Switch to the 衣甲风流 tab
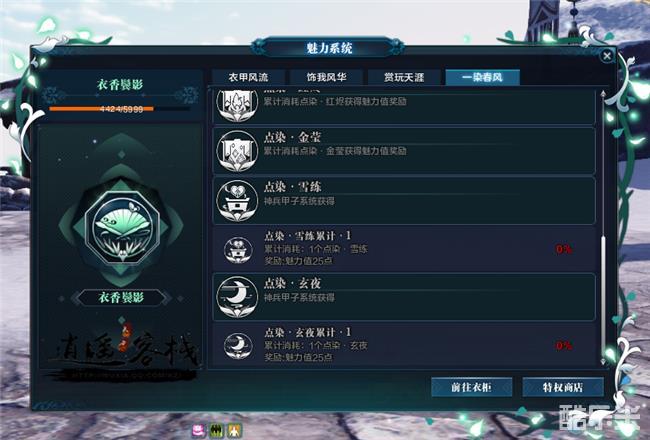This screenshot has width=650, height=440. (248, 78)
